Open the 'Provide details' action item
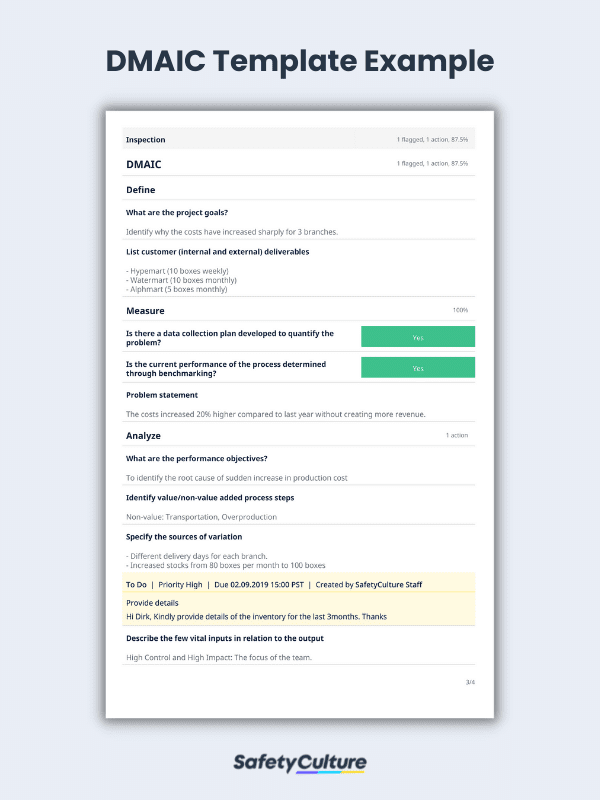Viewport: 600px width, 800px height. click(152, 603)
